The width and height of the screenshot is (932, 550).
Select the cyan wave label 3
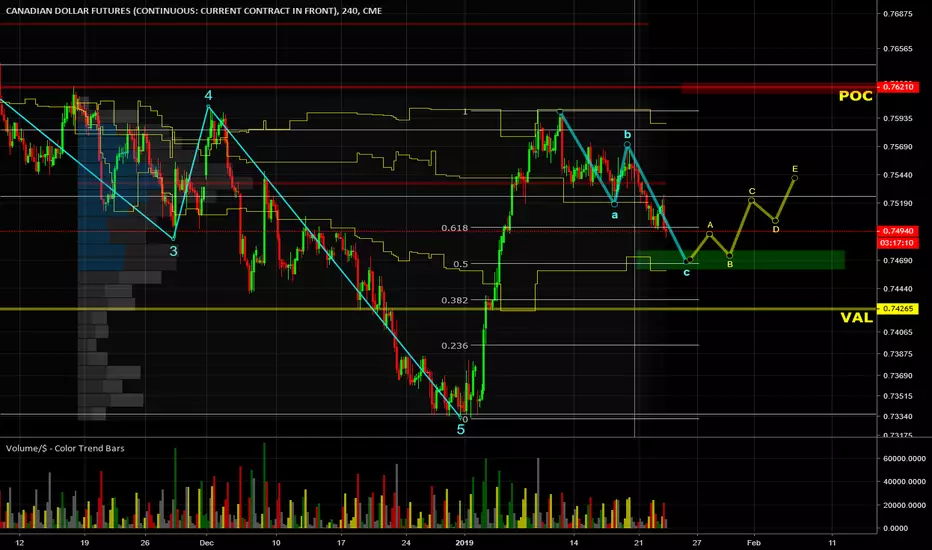pos(174,251)
